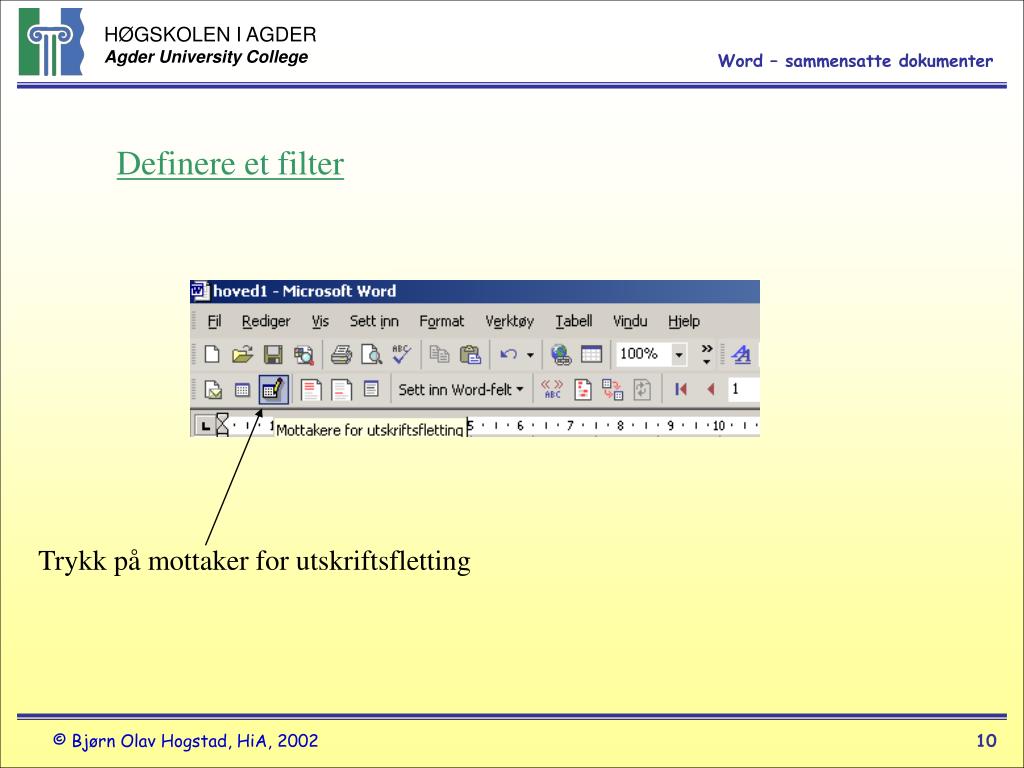Insert Greeting Line with second page icon

coord(342,390)
